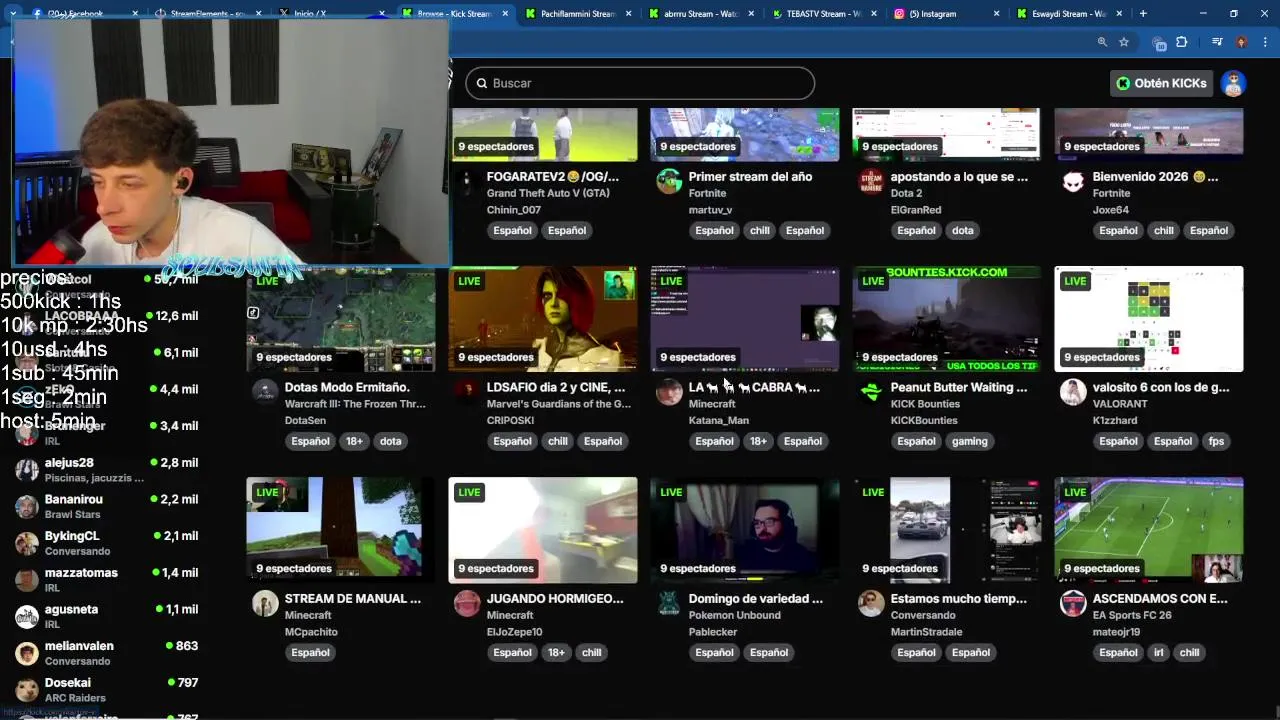Open the Chrome three-dot menu
The image size is (1280, 720).
[1263, 42]
